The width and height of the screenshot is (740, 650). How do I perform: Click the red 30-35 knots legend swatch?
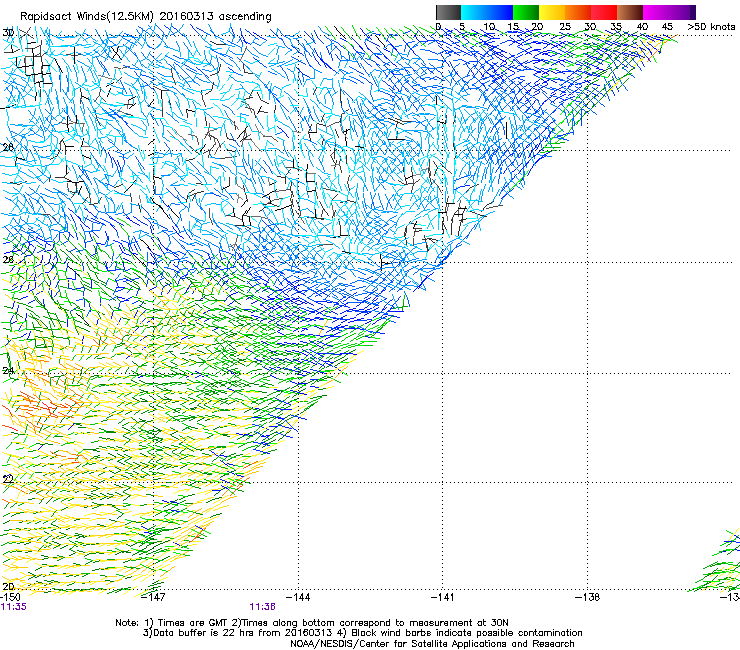click(604, 12)
